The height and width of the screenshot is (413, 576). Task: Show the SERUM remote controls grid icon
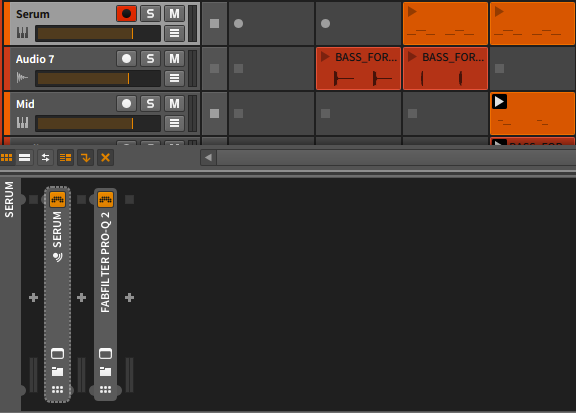tap(57, 389)
